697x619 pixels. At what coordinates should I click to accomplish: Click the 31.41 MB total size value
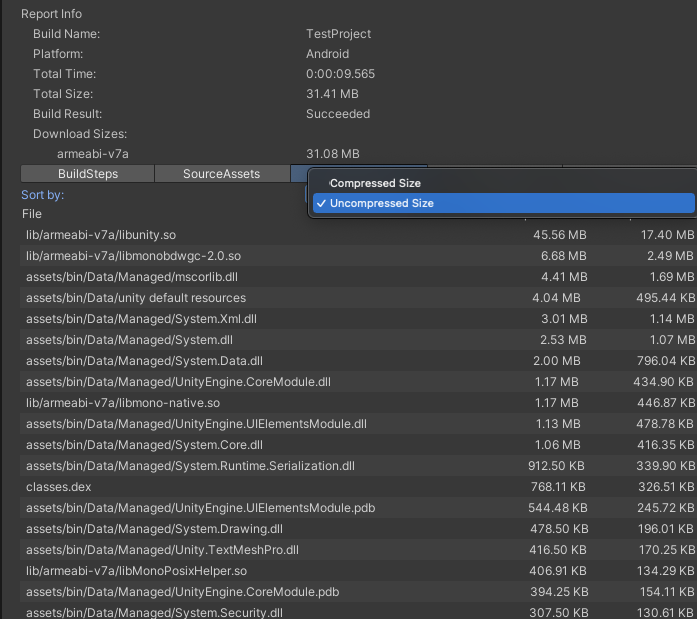[x=332, y=94]
